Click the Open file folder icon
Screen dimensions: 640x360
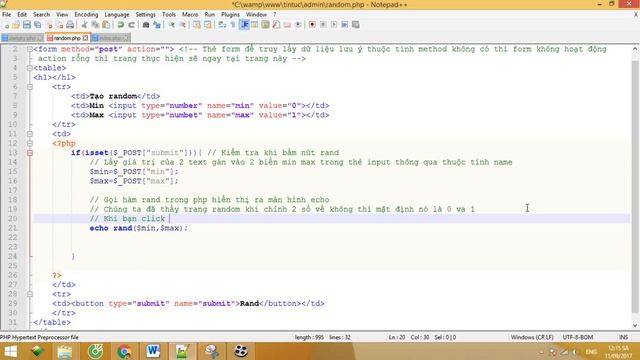(x=16, y=25)
